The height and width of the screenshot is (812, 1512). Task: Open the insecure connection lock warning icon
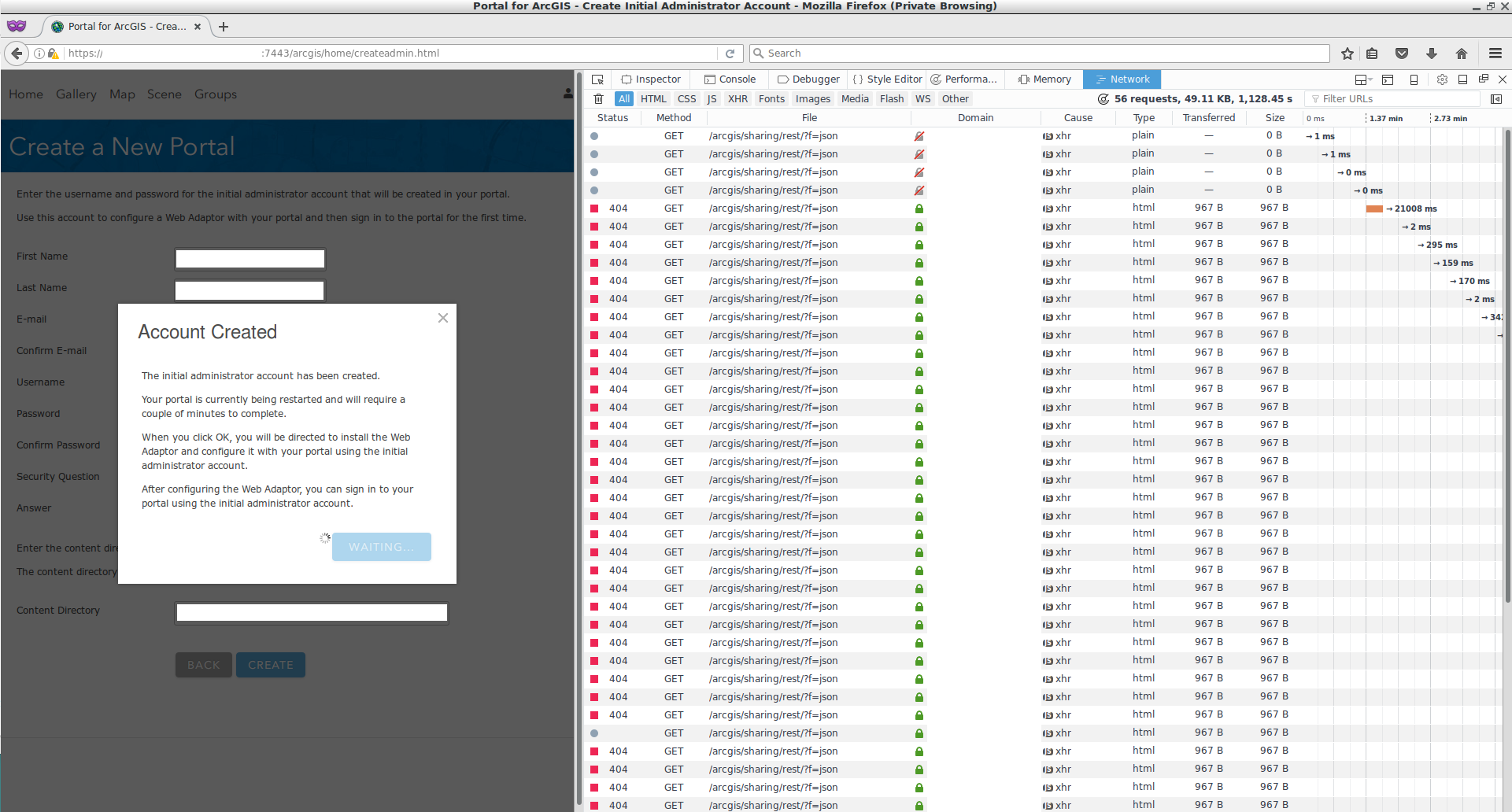click(53, 54)
